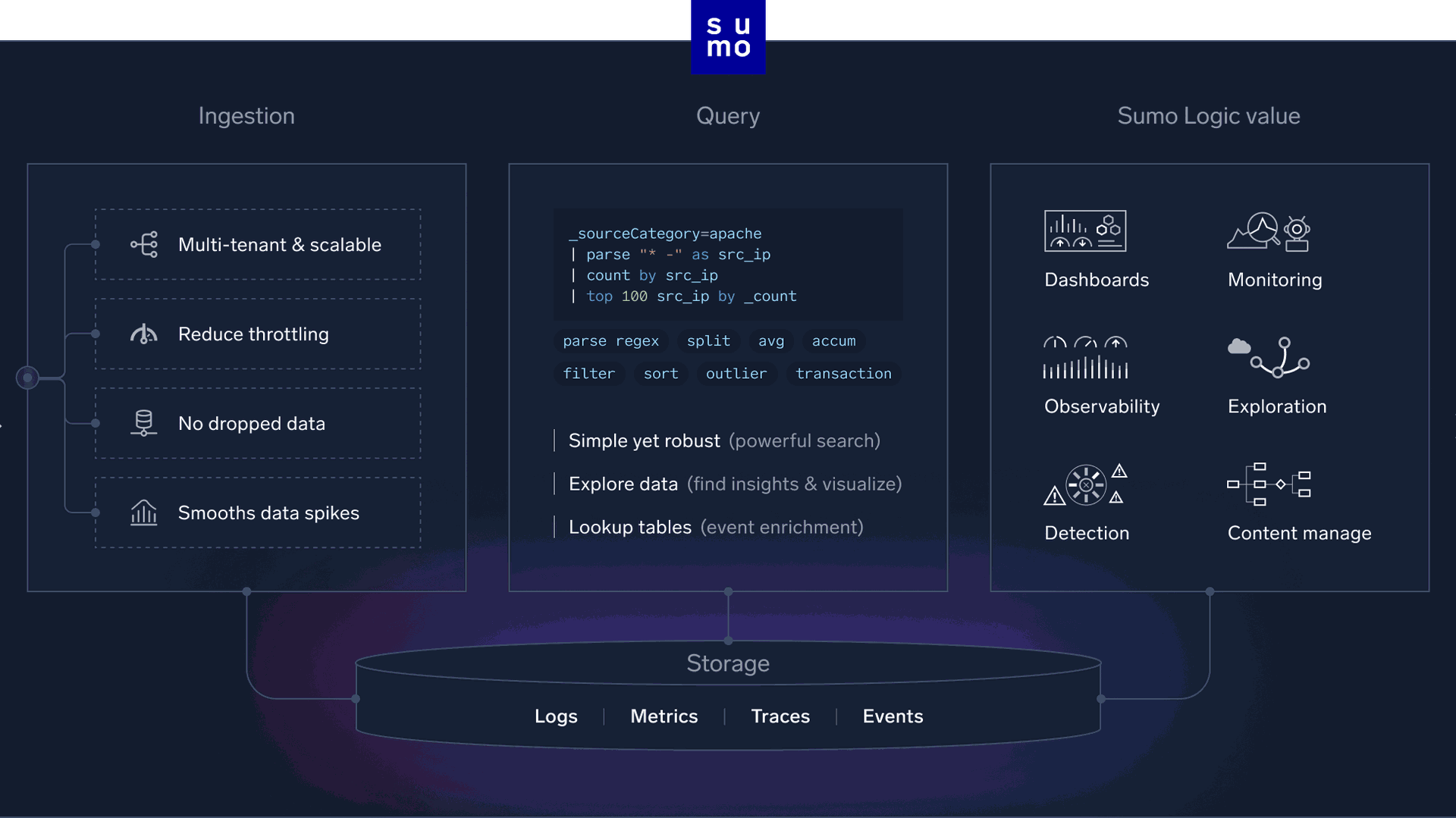Click the Exploration cloud path icon
This screenshot has width=1456, height=818.
pyautogui.click(x=1269, y=357)
